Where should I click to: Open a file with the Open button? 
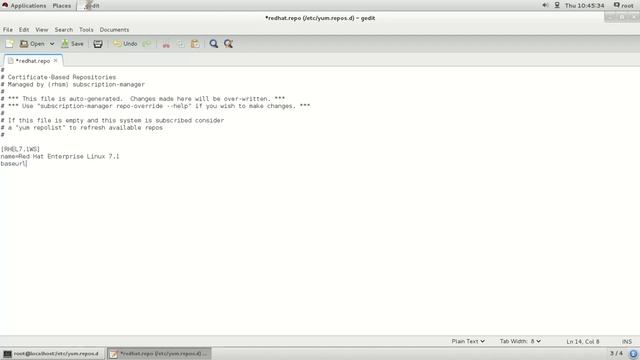(32, 44)
